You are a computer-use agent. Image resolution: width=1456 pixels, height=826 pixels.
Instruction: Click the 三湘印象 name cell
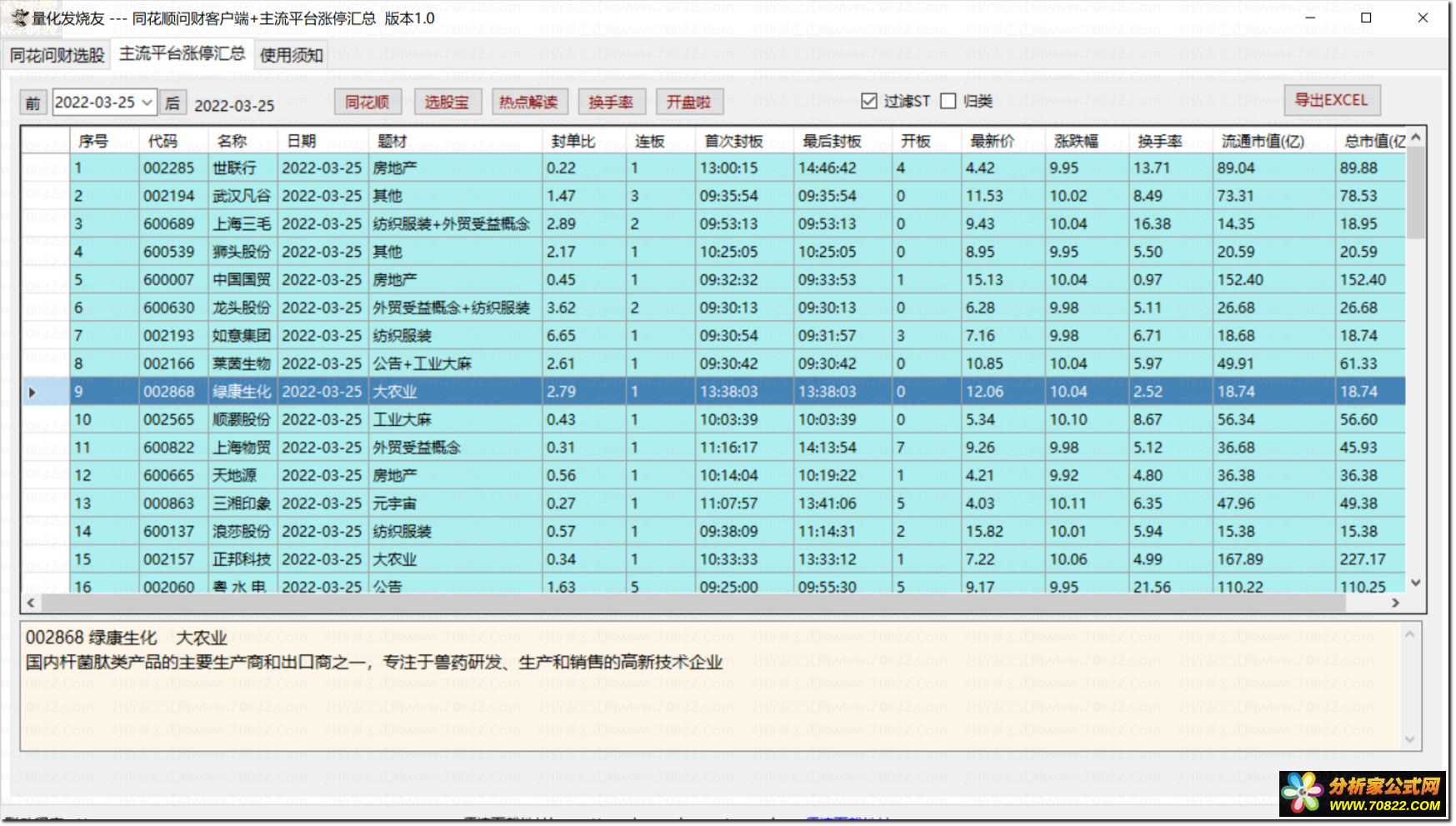pos(243,503)
